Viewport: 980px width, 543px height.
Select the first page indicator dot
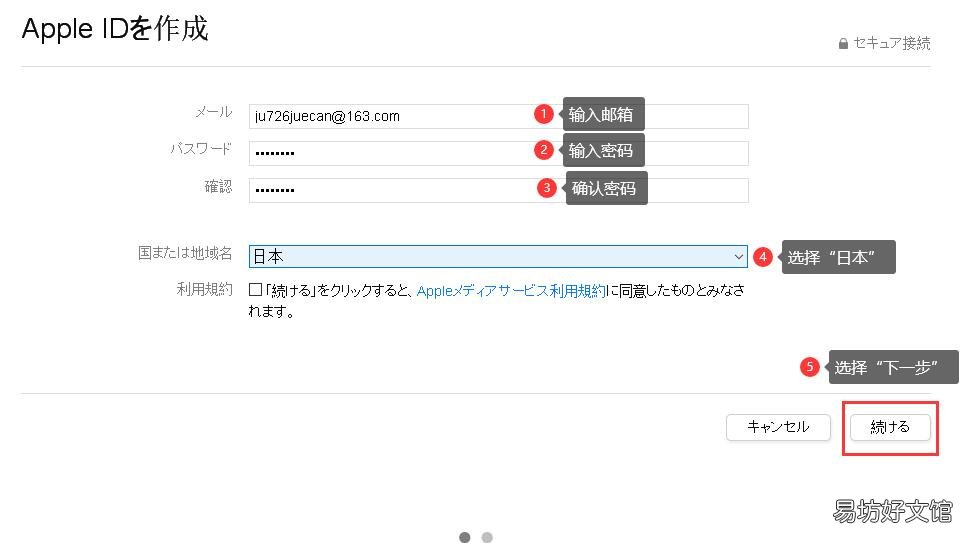(464, 537)
